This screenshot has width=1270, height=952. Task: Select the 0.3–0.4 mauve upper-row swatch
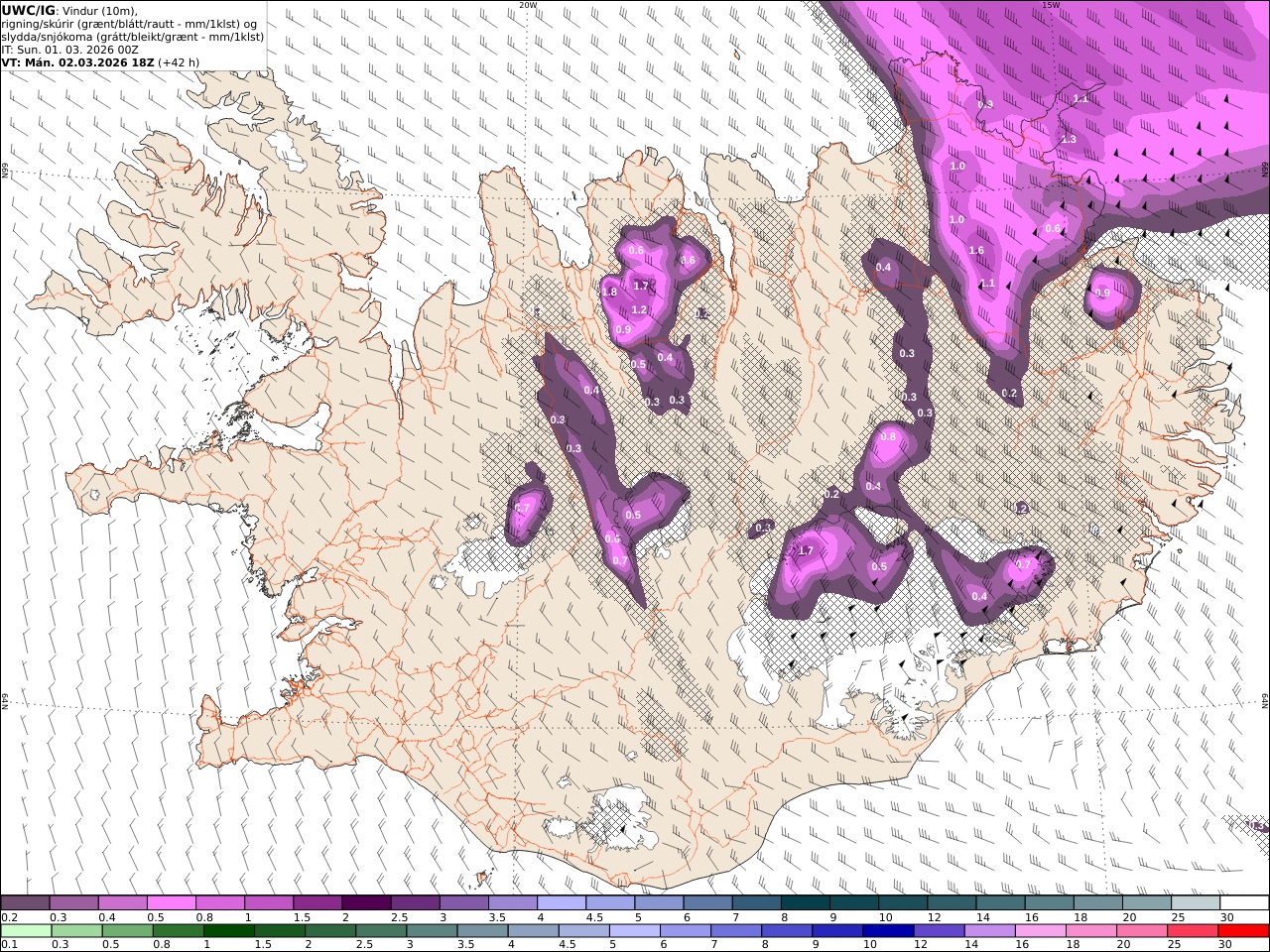pos(74,903)
